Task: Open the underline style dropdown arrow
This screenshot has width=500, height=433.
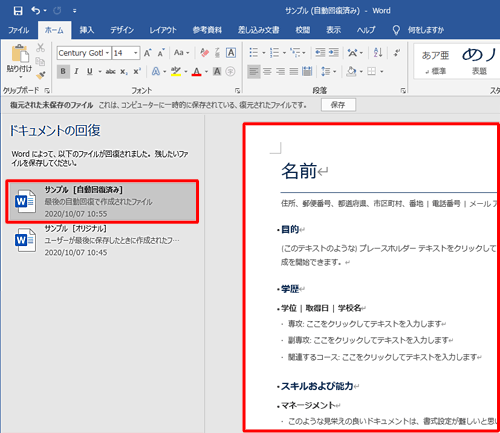Action: (x=99, y=72)
